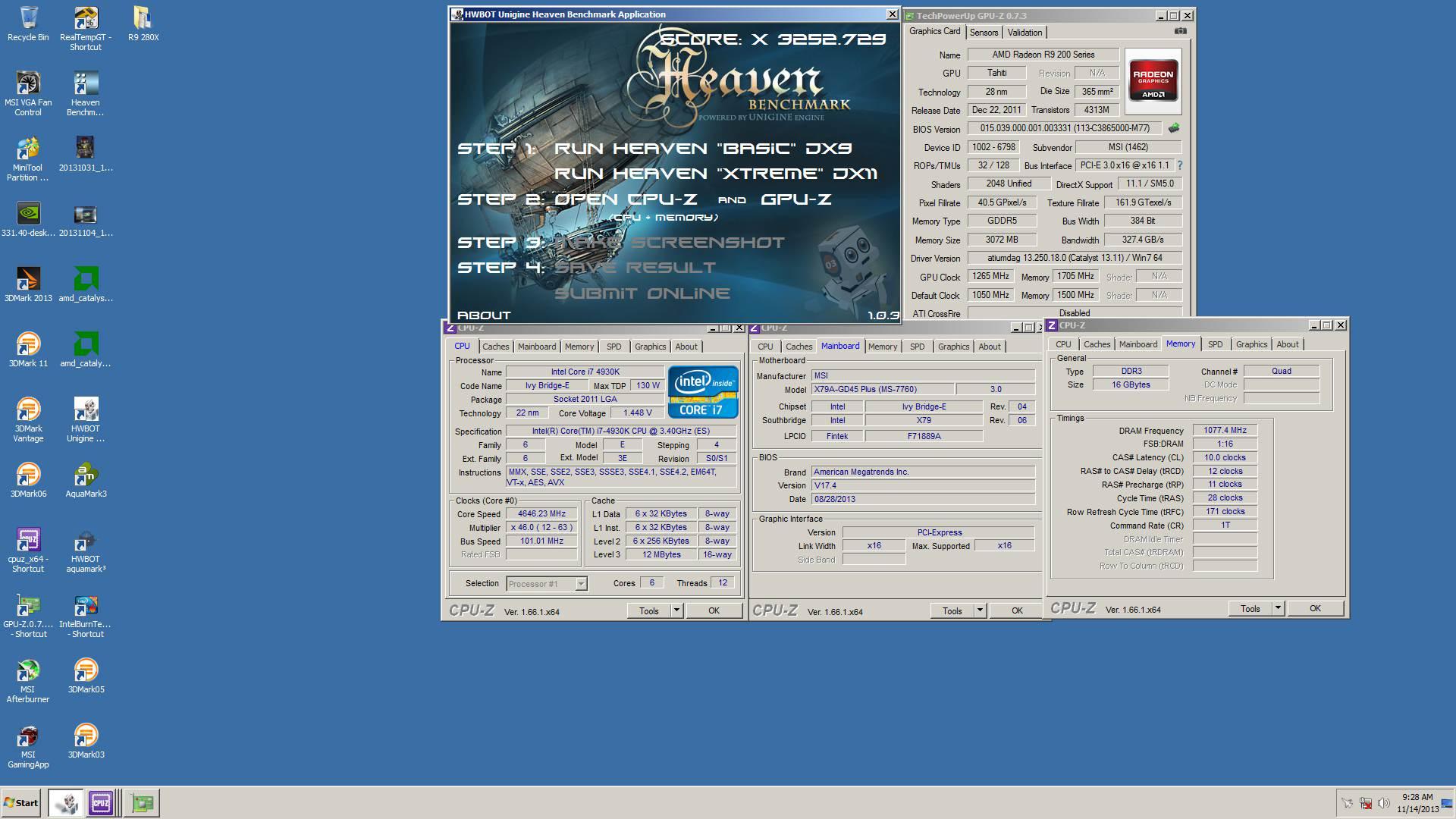1456x819 pixels.
Task: Launch the 3DMark03 icon
Action: point(86,742)
